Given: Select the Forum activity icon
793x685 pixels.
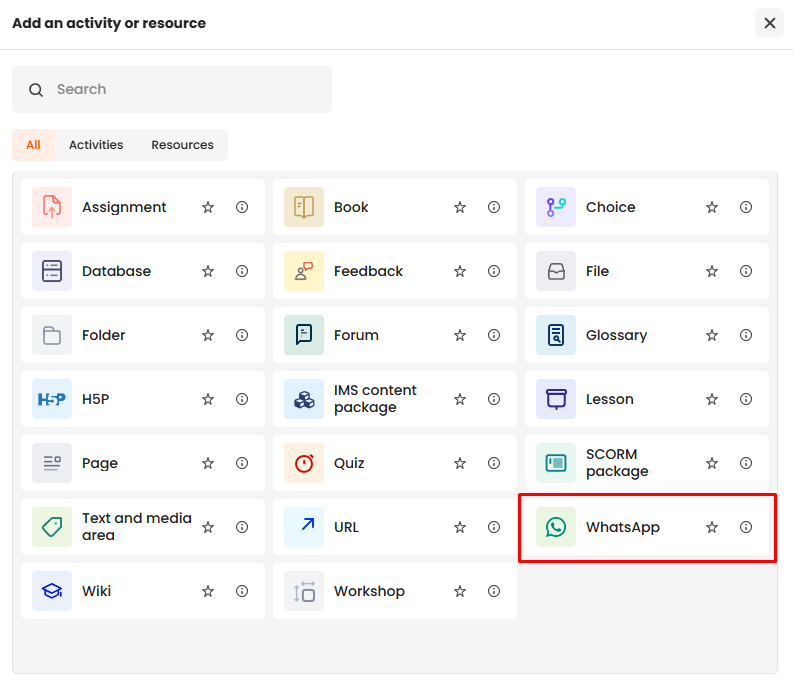Looking at the screenshot, I should tap(303, 335).
